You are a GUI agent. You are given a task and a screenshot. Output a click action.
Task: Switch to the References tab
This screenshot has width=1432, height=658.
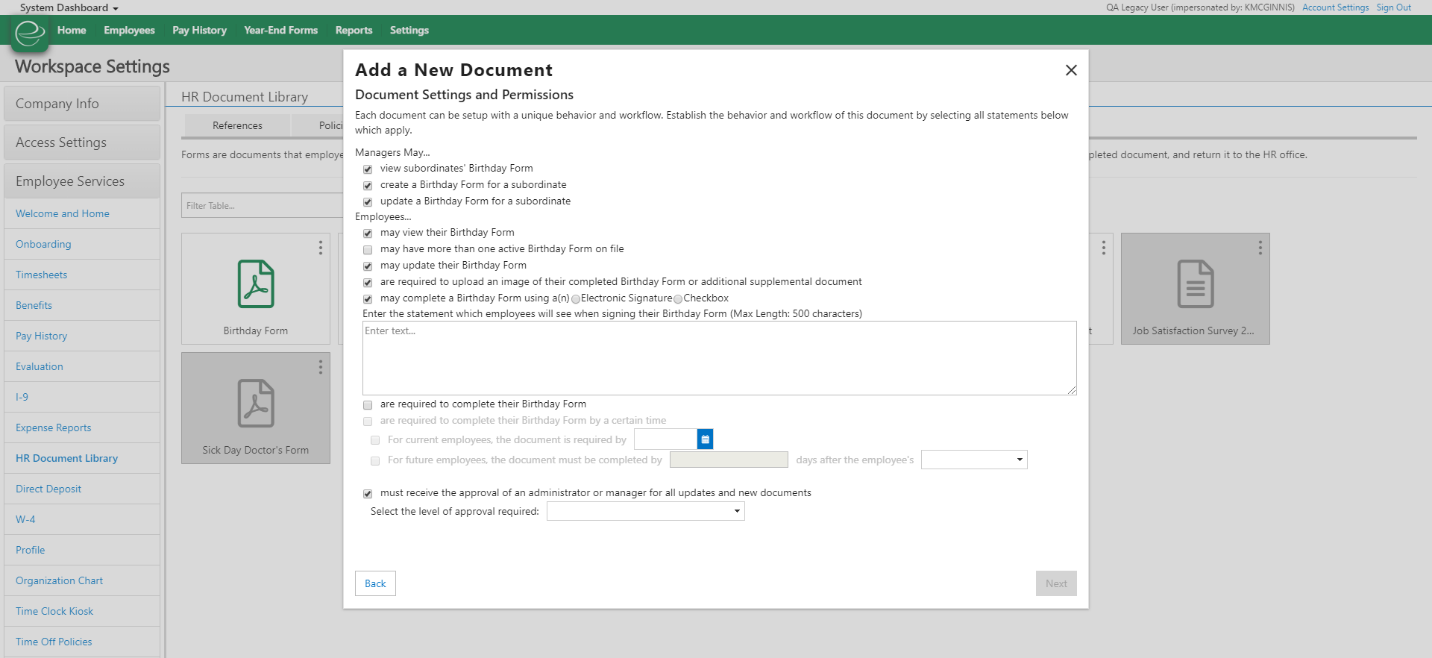tap(237, 125)
